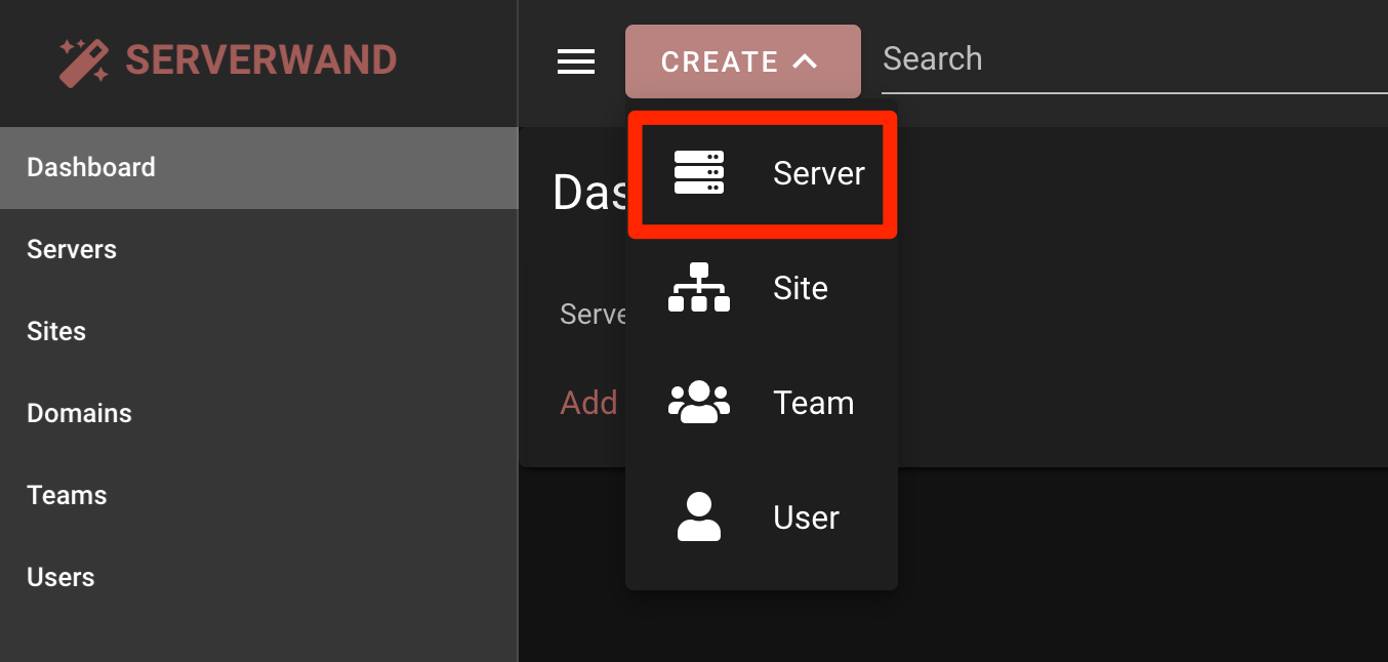Open the Teams page from the sidebar

click(x=67, y=494)
